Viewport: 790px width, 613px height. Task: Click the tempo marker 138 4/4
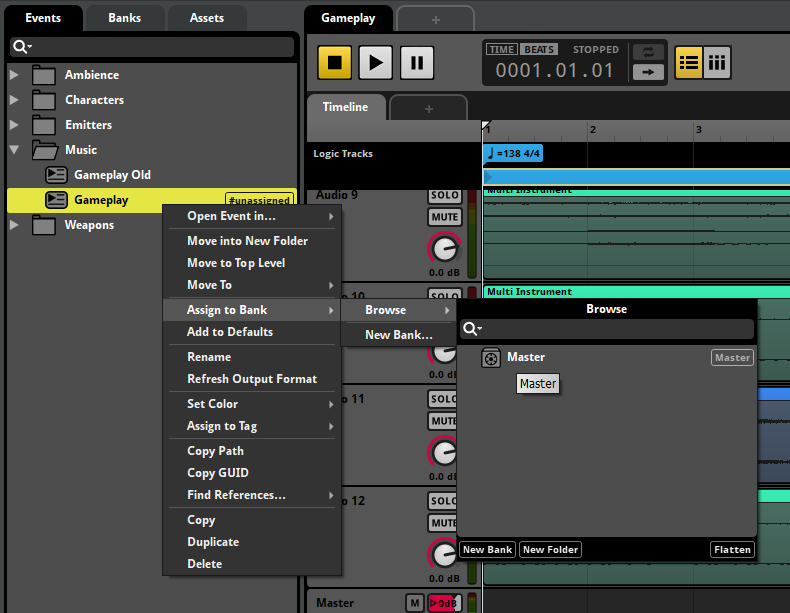[x=513, y=154]
